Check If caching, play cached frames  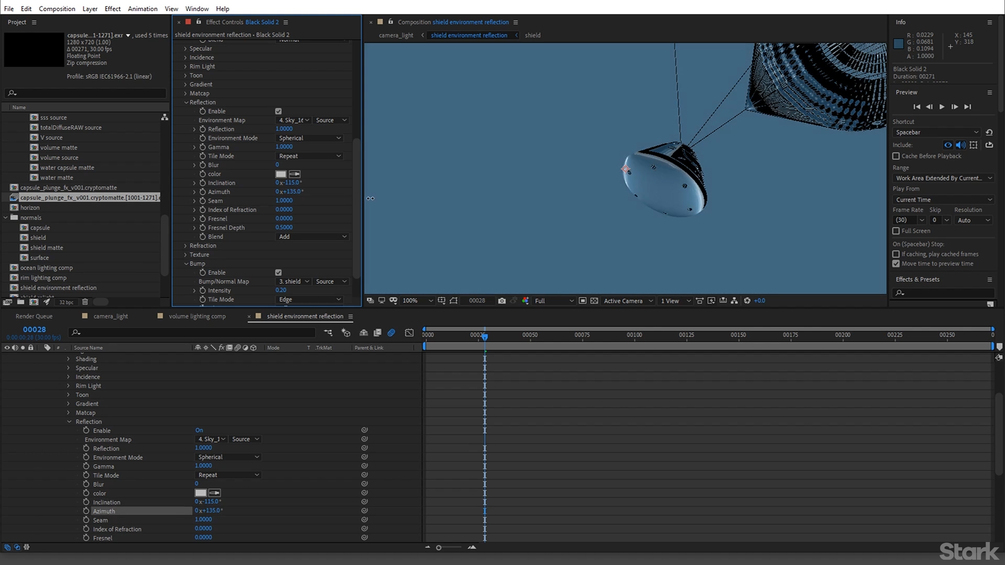click(x=896, y=254)
